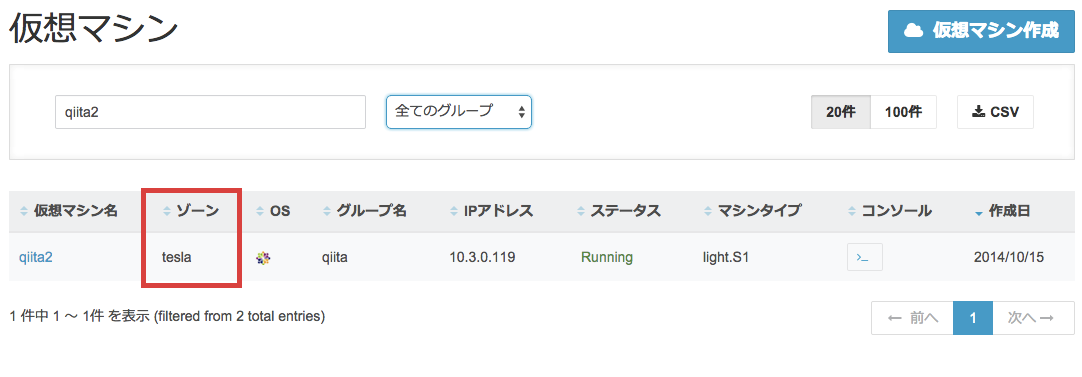The image size is (1082, 377).
Task: Sort the table by コンソール column
Action: pyautogui.click(x=889, y=211)
